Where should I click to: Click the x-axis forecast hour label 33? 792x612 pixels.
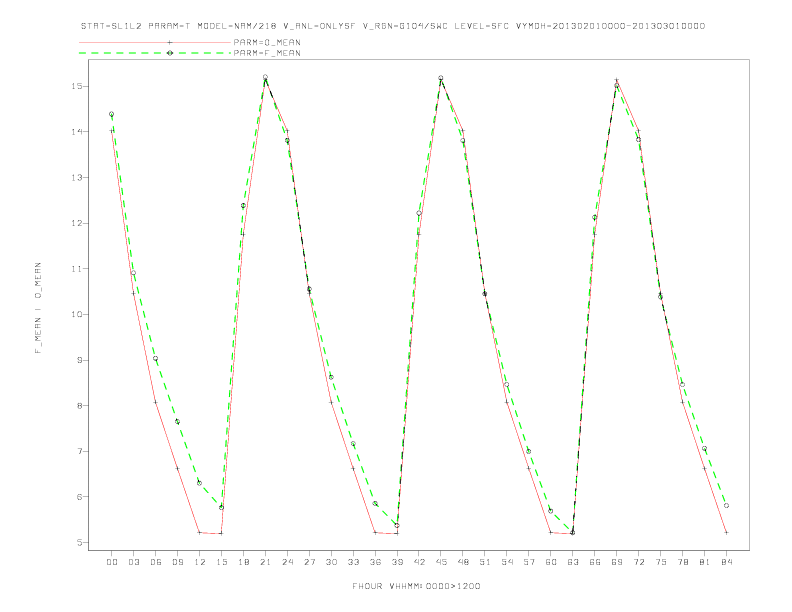pos(353,562)
